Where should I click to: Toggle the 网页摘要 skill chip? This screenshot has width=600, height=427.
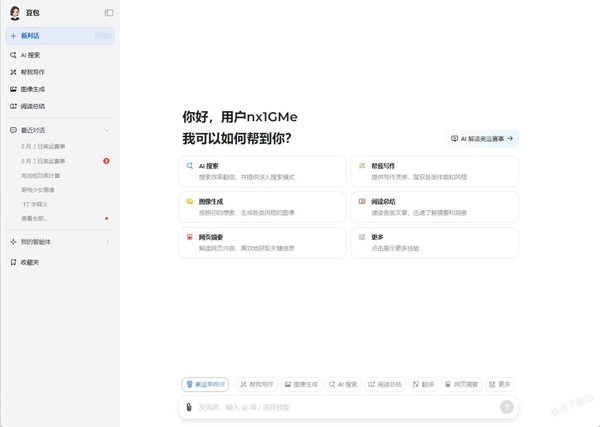point(461,384)
